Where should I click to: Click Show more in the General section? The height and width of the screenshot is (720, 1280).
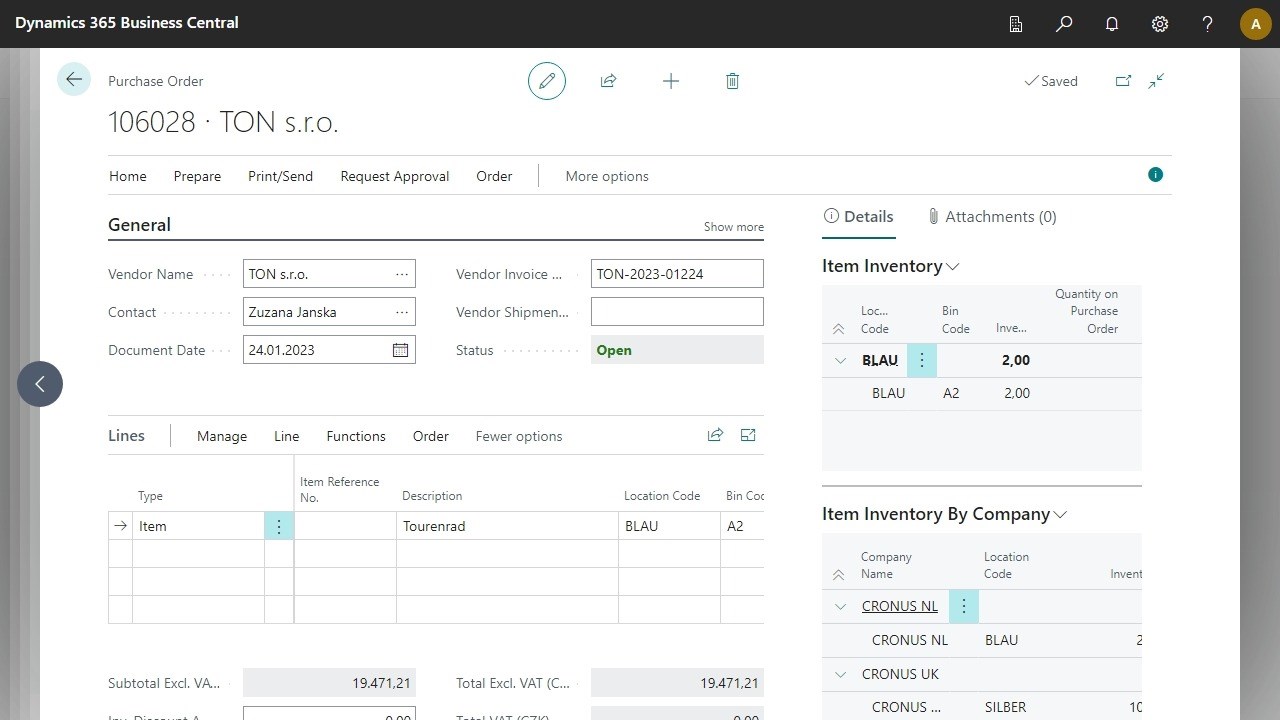(x=733, y=227)
